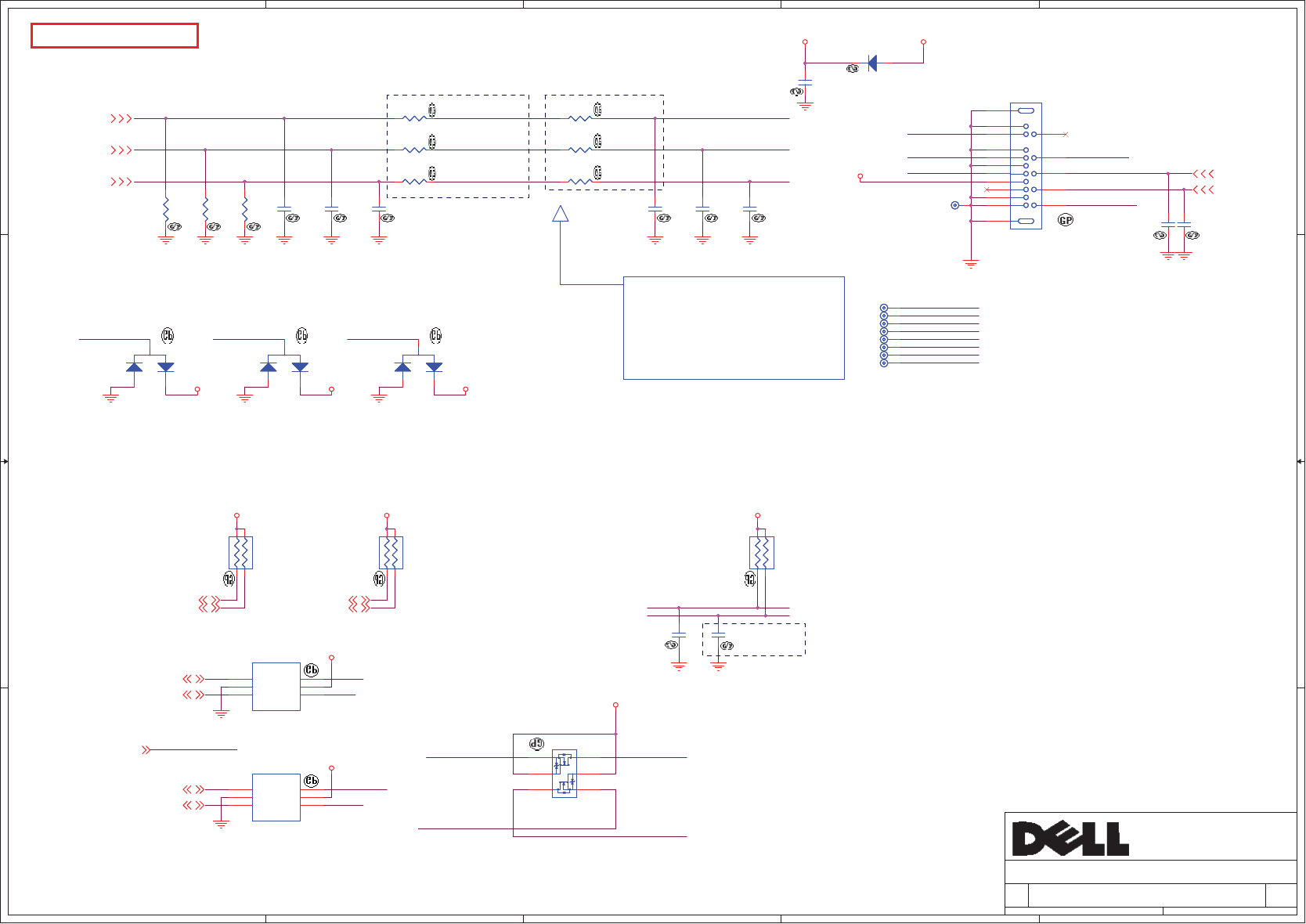Select top resistor in left dashed box
1306x924 pixels.
[414, 118]
